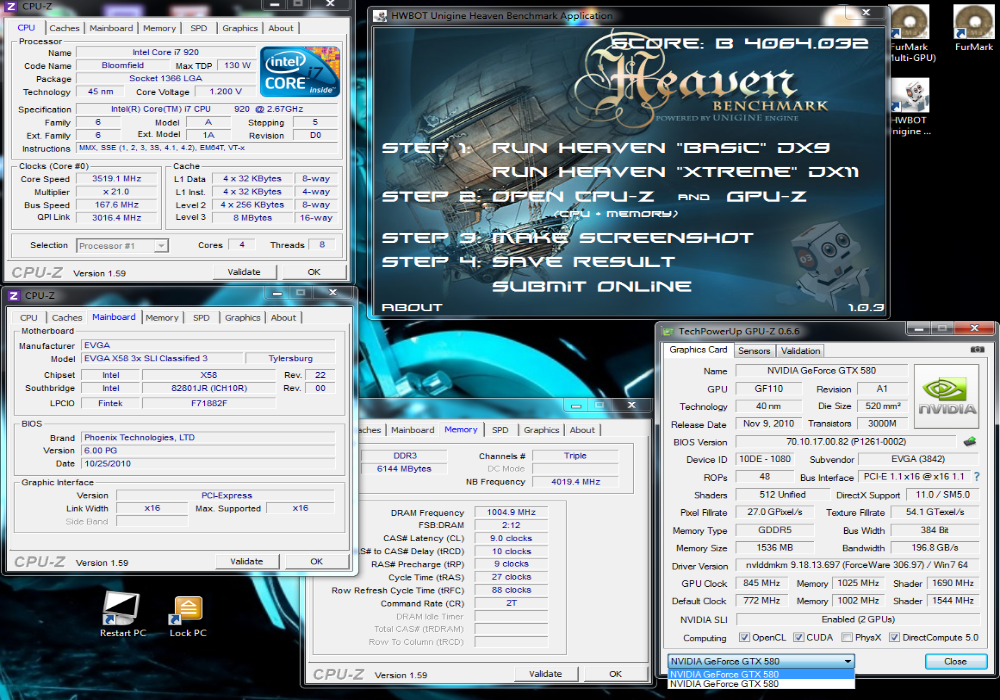Click OK in Mainboard CPU-Z window

316,561
